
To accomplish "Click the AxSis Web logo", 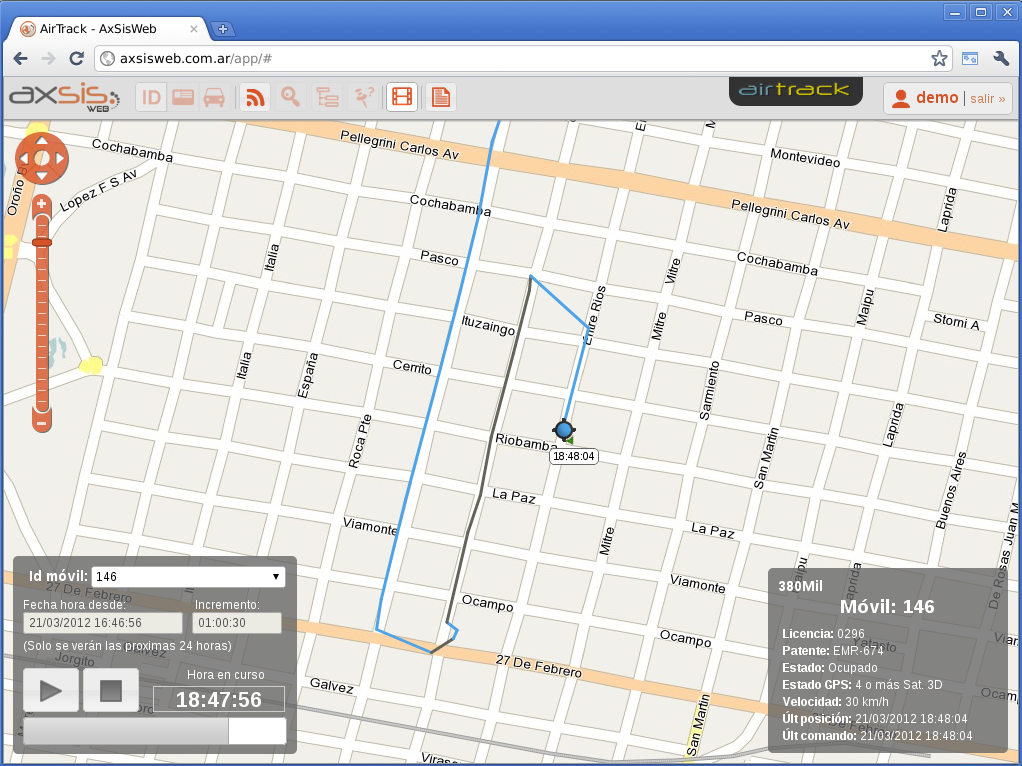I will [64, 97].
